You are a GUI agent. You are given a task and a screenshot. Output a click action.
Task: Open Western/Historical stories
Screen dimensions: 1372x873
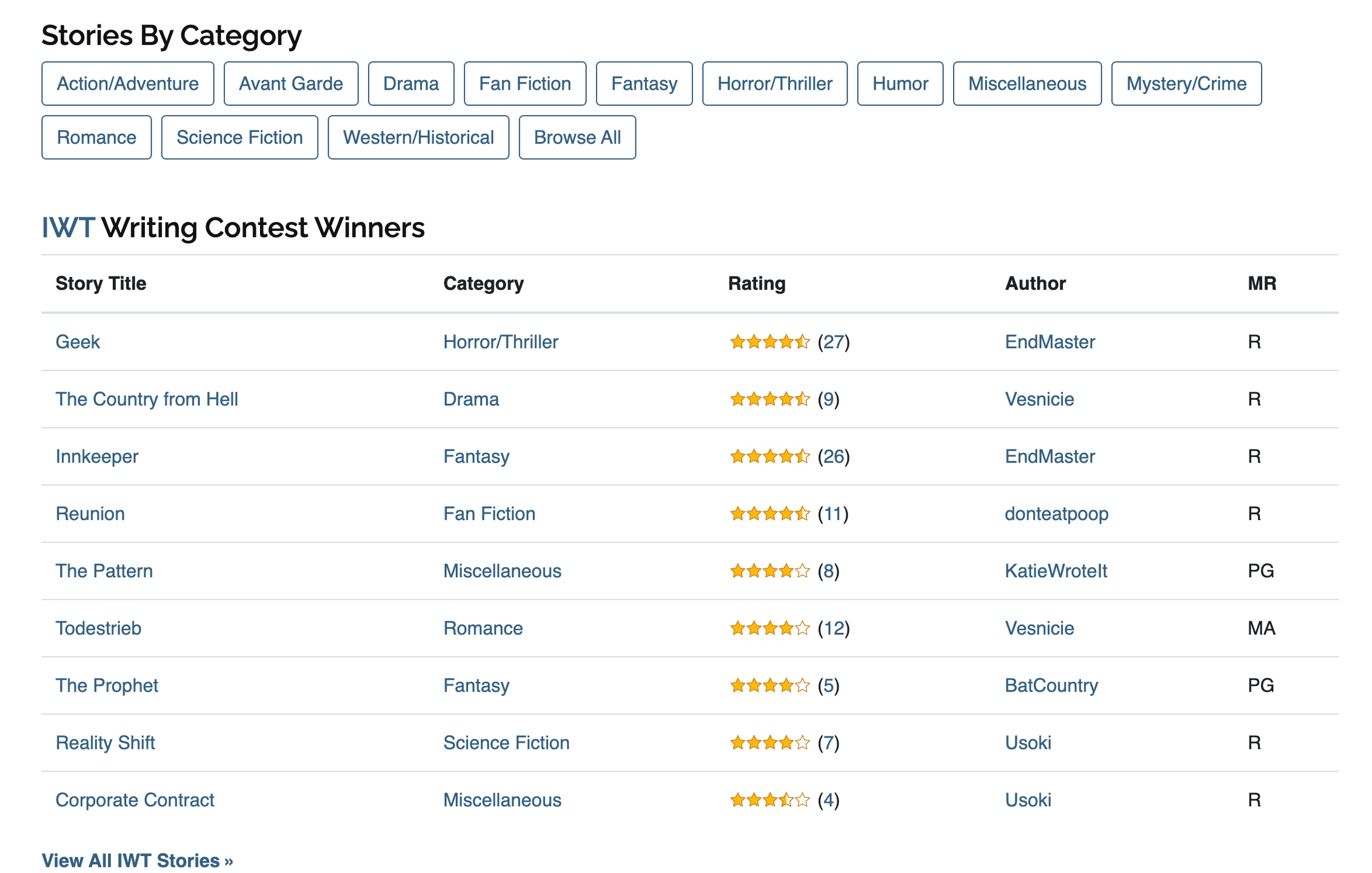click(x=418, y=138)
